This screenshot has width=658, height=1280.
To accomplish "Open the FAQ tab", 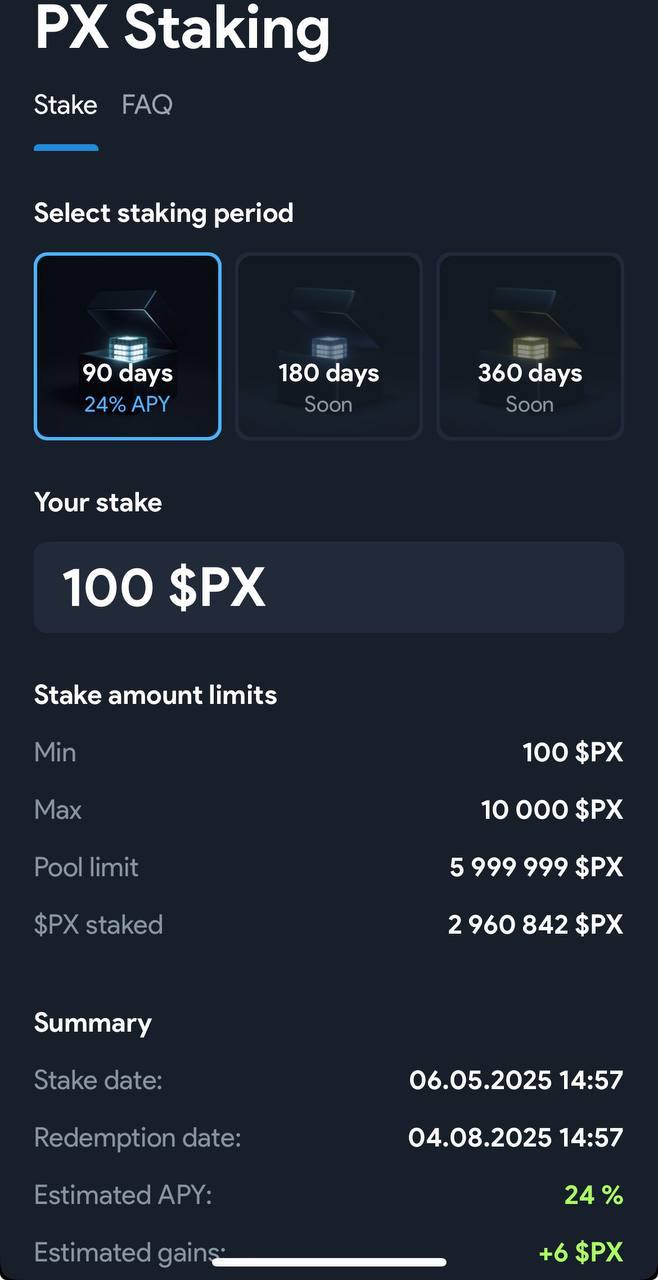I will click(x=147, y=104).
